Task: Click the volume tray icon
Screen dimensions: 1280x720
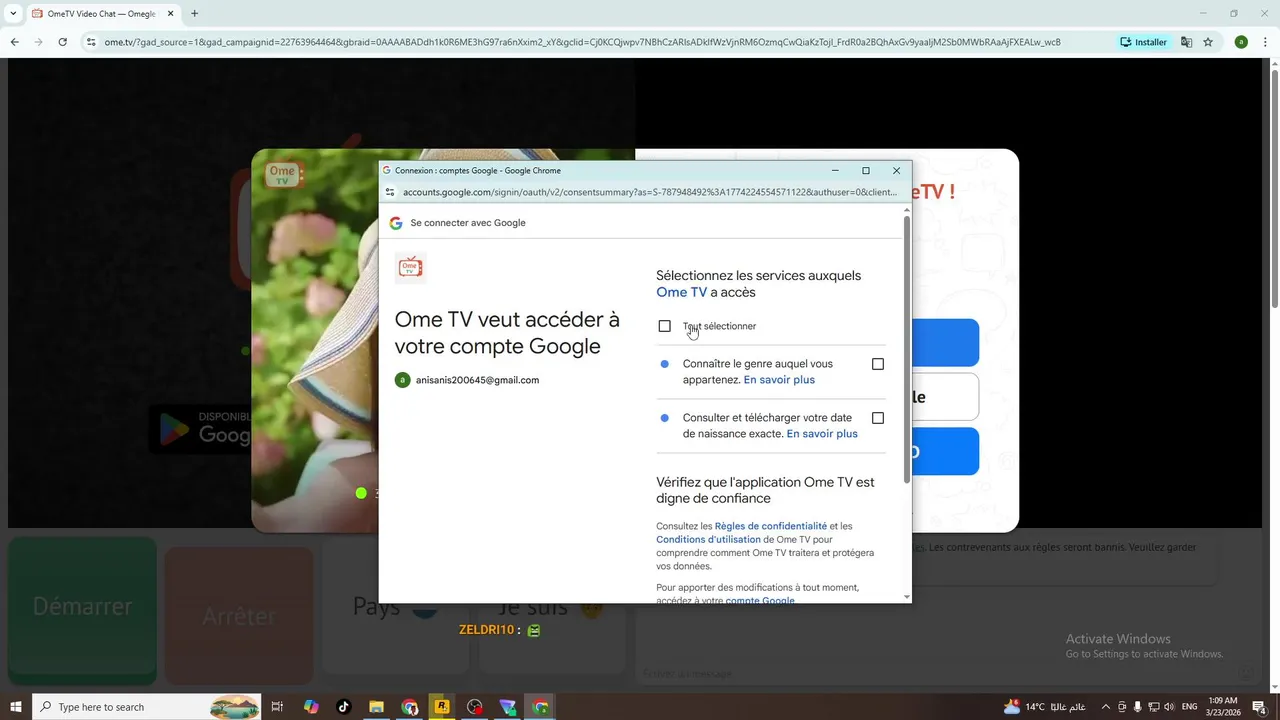Action: coord(1167,707)
